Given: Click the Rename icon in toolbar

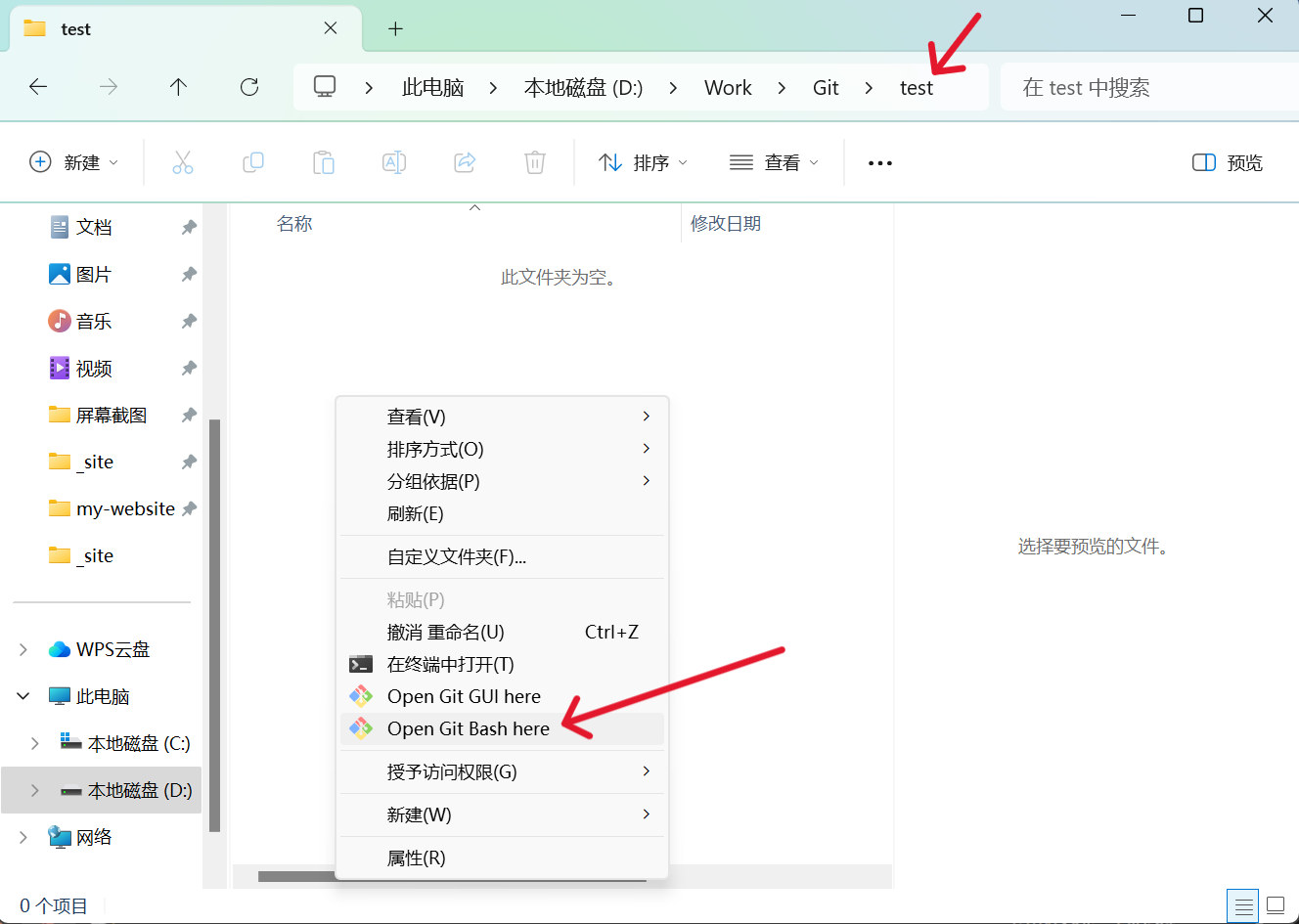Looking at the screenshot, I should click(394, 162).
